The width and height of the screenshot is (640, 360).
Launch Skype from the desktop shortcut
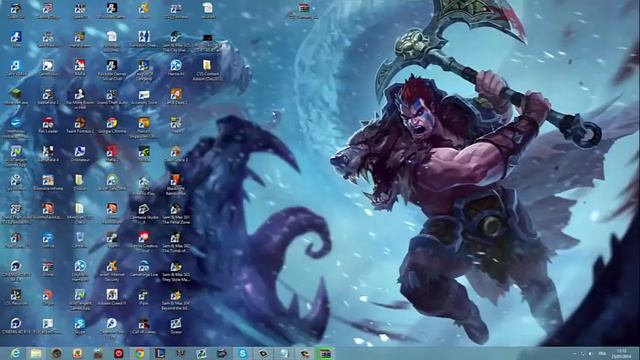pyautogui.click(x=80, y=326)
